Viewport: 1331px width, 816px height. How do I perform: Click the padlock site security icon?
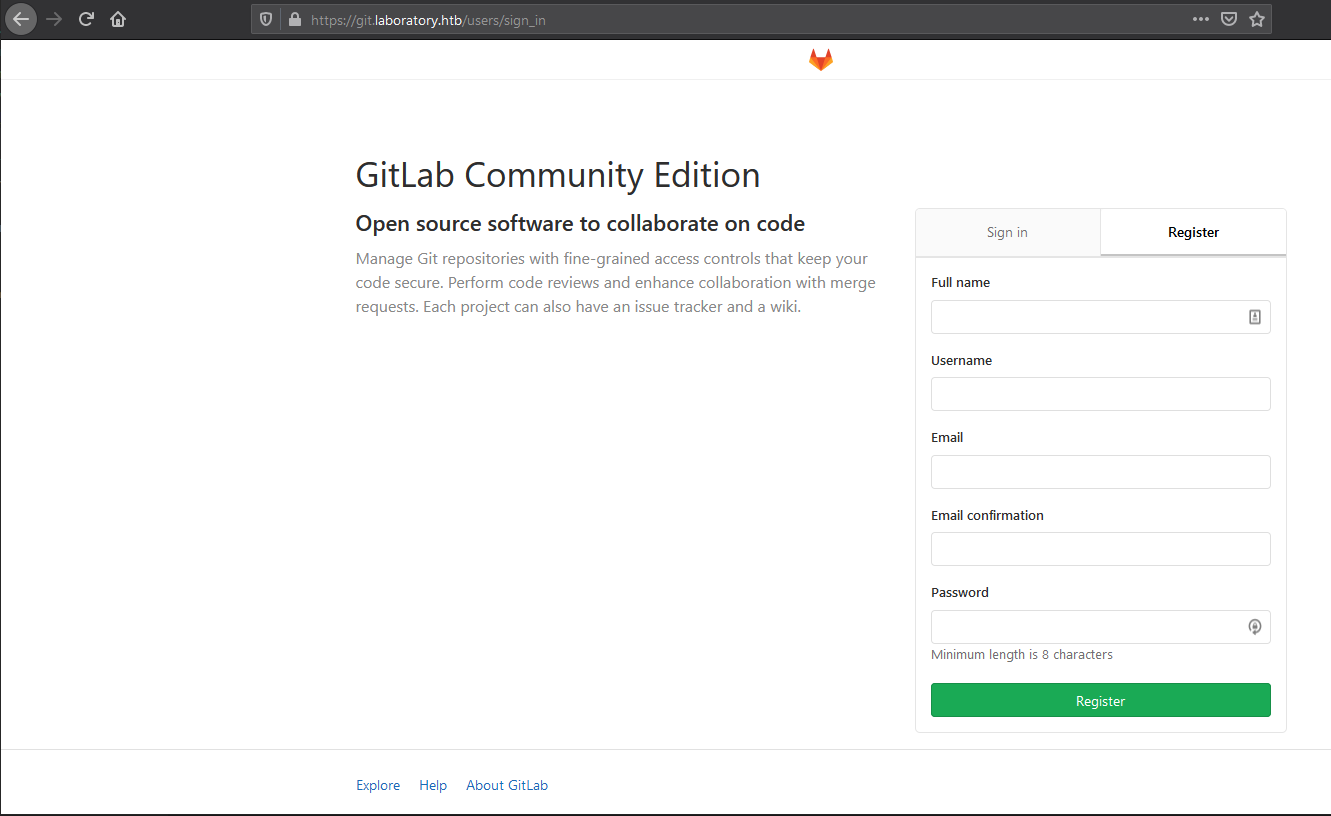(x=294, y=19)
